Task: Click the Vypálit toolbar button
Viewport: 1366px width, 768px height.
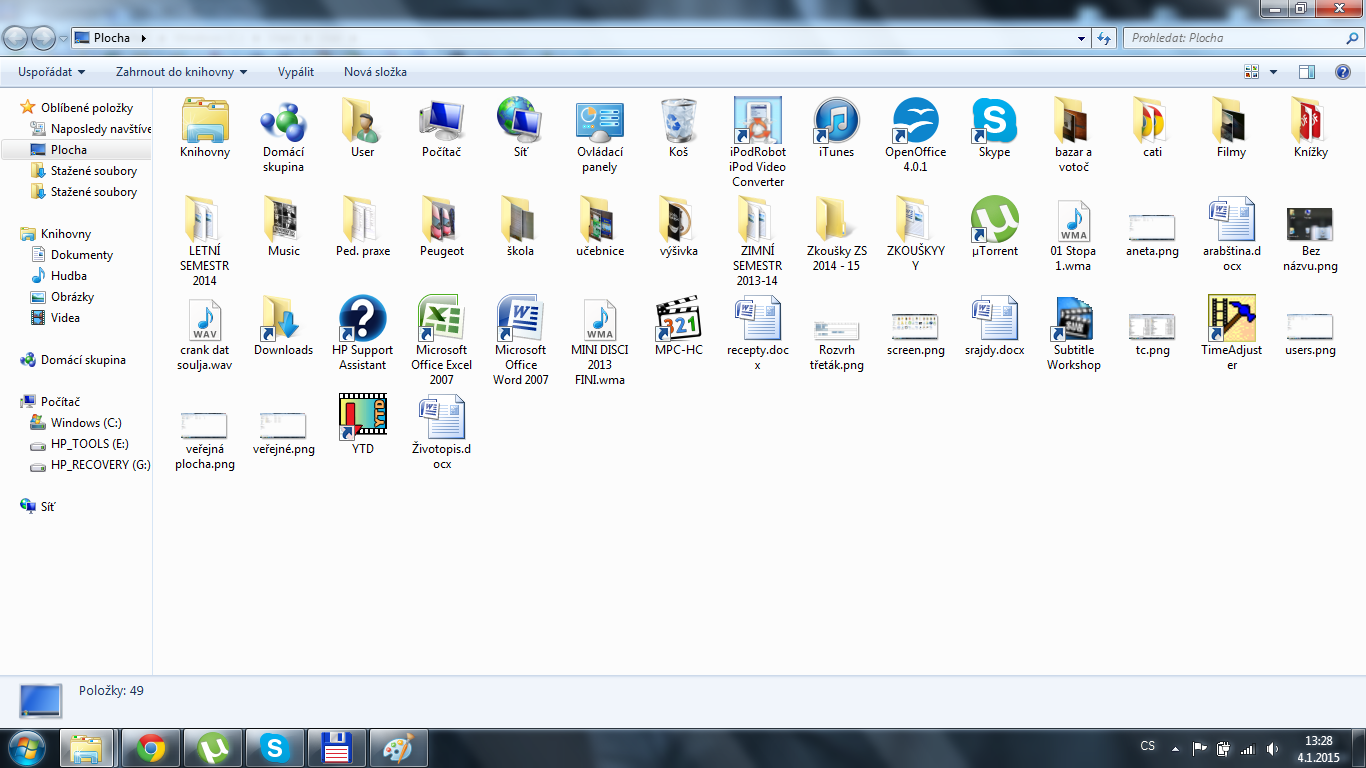Action: 296,72
